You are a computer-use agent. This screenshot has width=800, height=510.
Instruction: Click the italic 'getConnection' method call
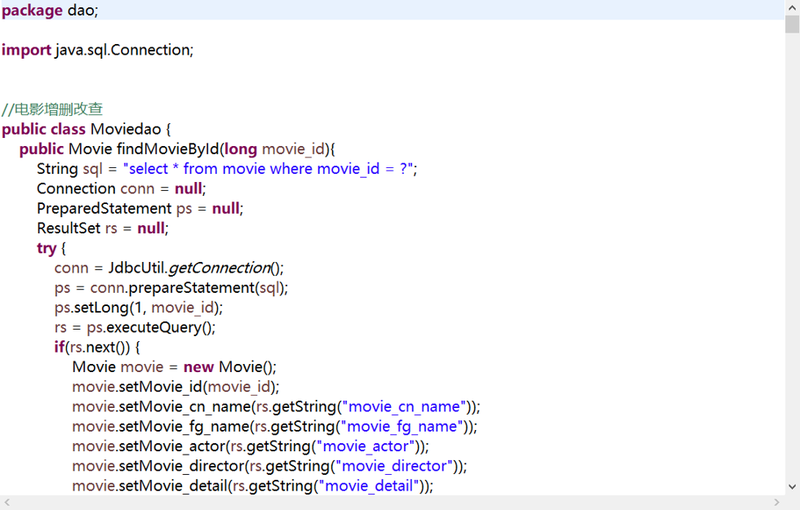click(x=219, y=268)
